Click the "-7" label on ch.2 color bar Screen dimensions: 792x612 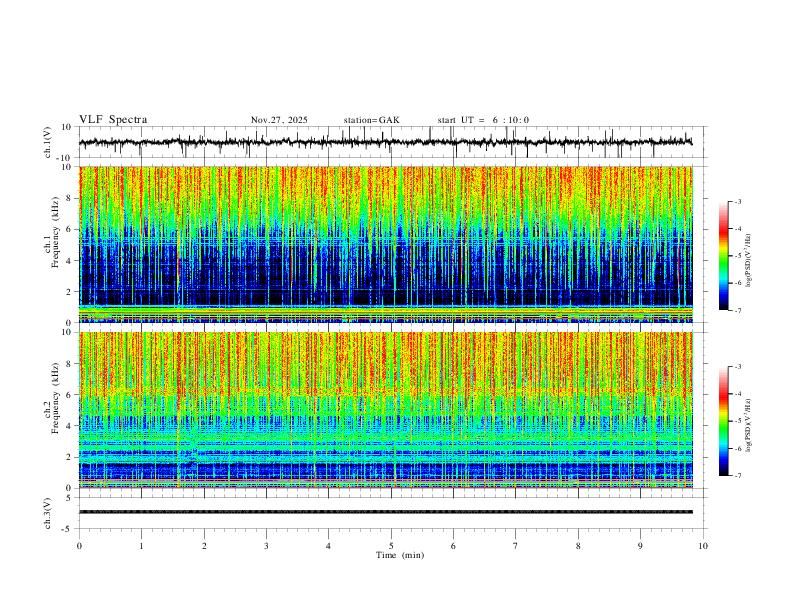pyautogui.click(x=738, y=475)
